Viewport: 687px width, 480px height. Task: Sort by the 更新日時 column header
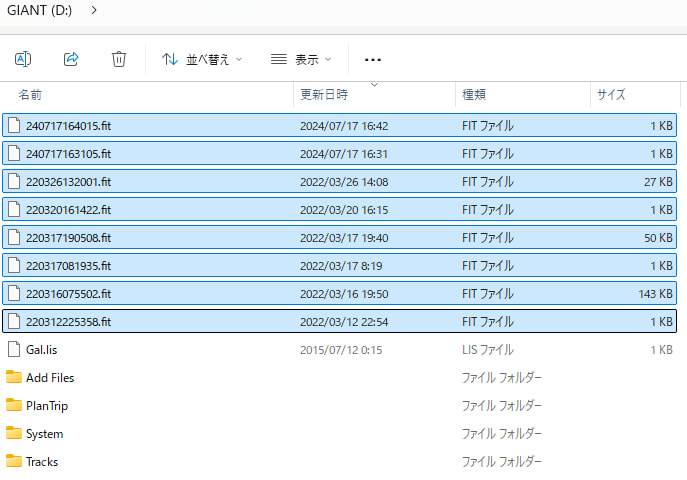pos(325,95)
